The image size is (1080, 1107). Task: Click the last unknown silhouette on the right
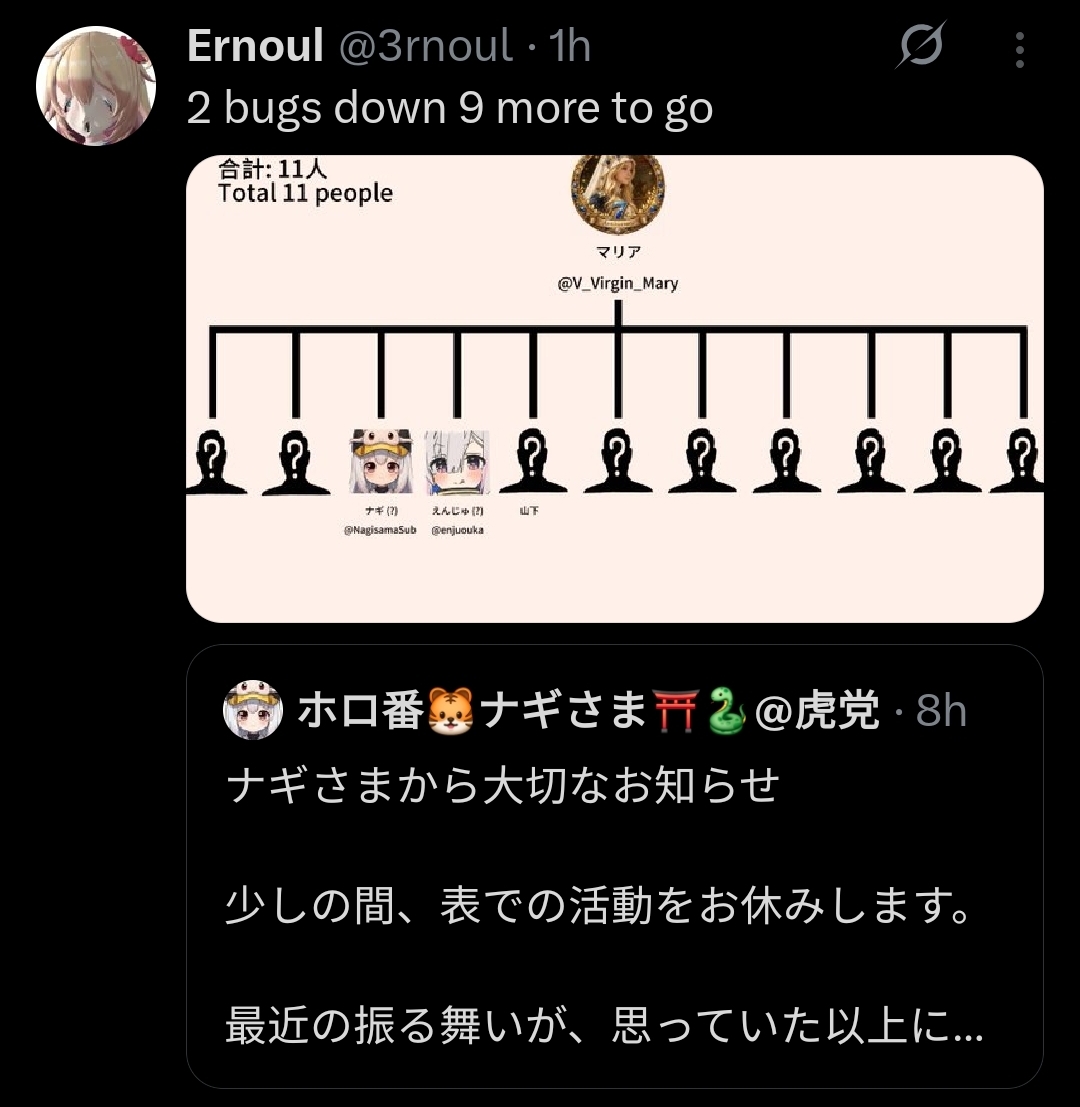pos(1018,461)
